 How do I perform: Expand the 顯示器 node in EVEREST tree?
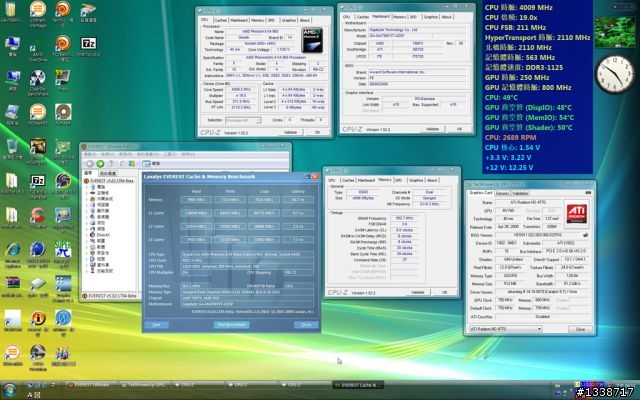(x=87, y=211)
